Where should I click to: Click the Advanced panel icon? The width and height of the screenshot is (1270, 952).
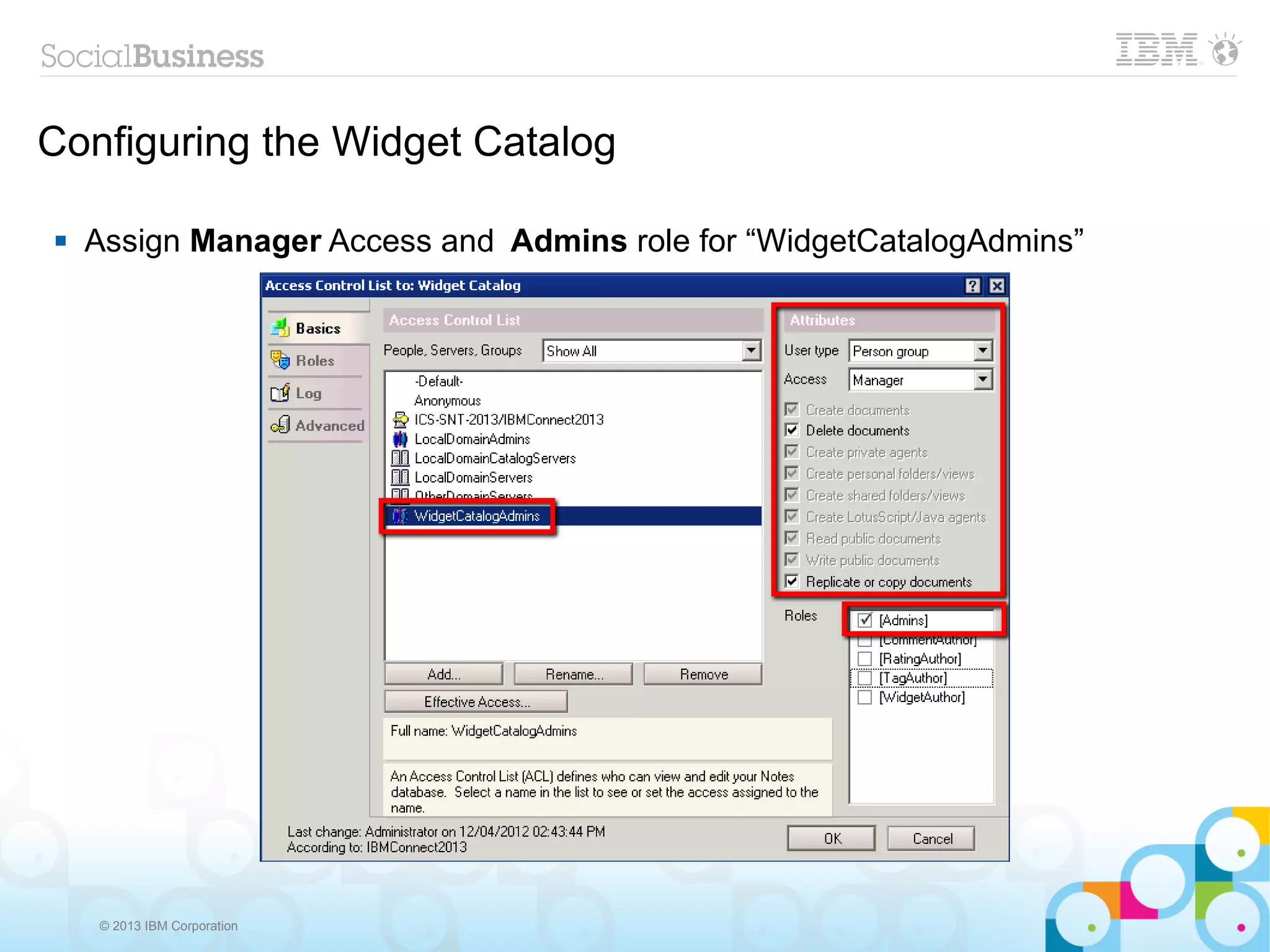click(x=280, y=425)
